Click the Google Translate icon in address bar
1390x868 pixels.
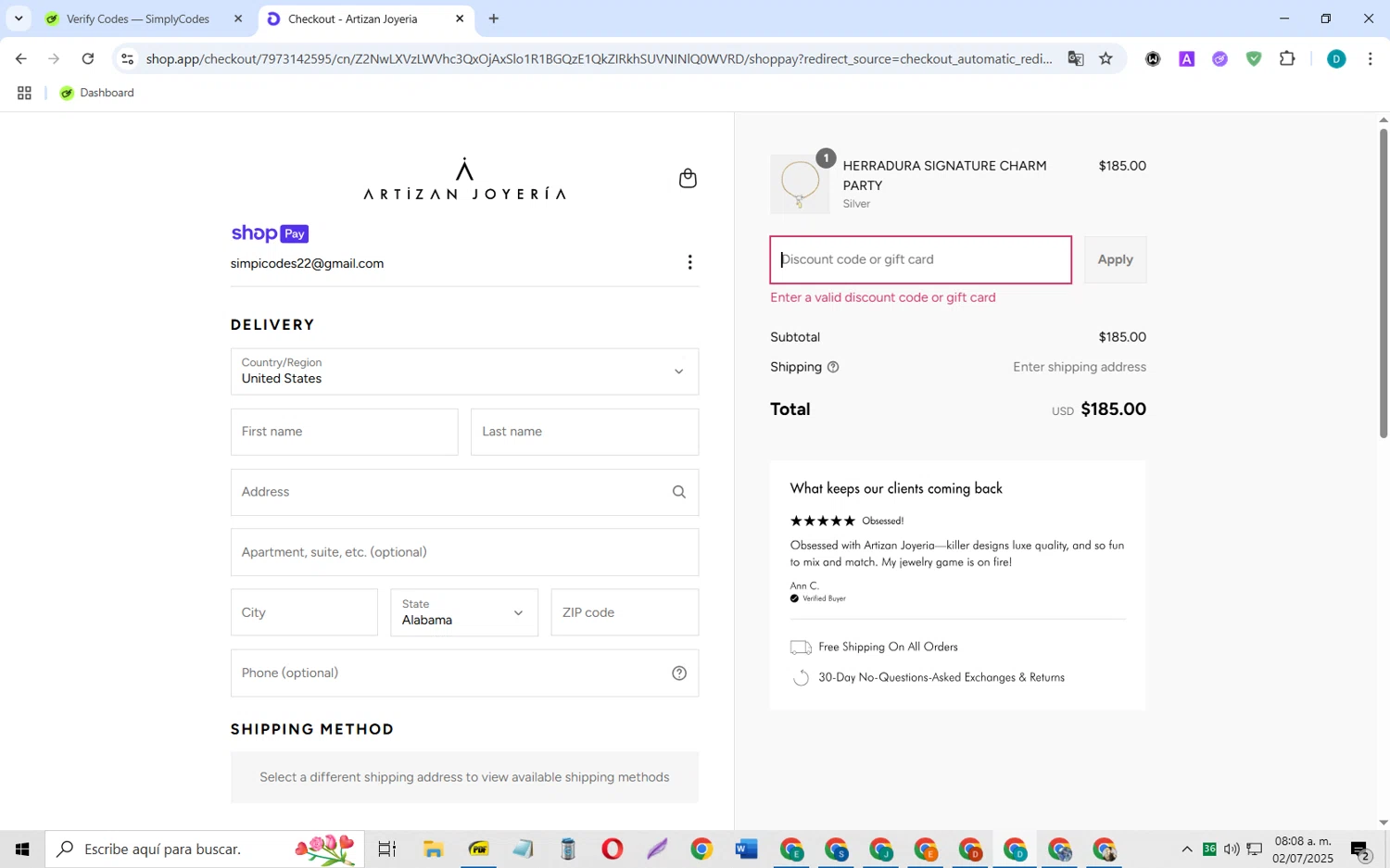[1075, 59]
